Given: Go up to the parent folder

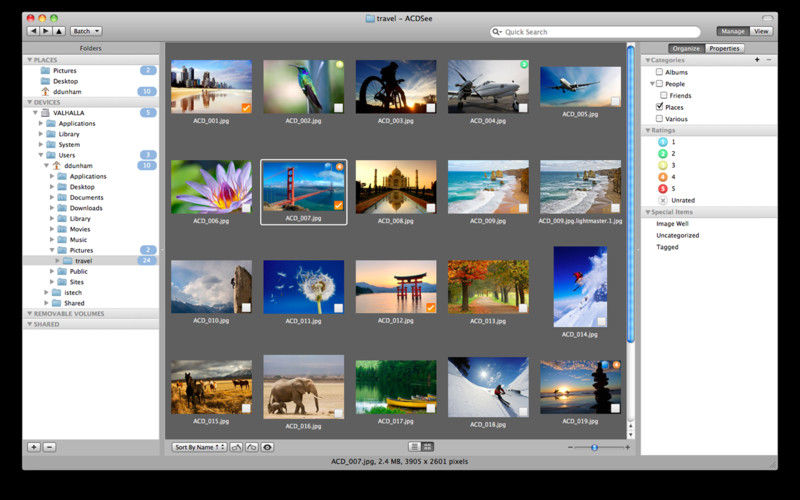Looking at the screenshot, I should point(59,31).
